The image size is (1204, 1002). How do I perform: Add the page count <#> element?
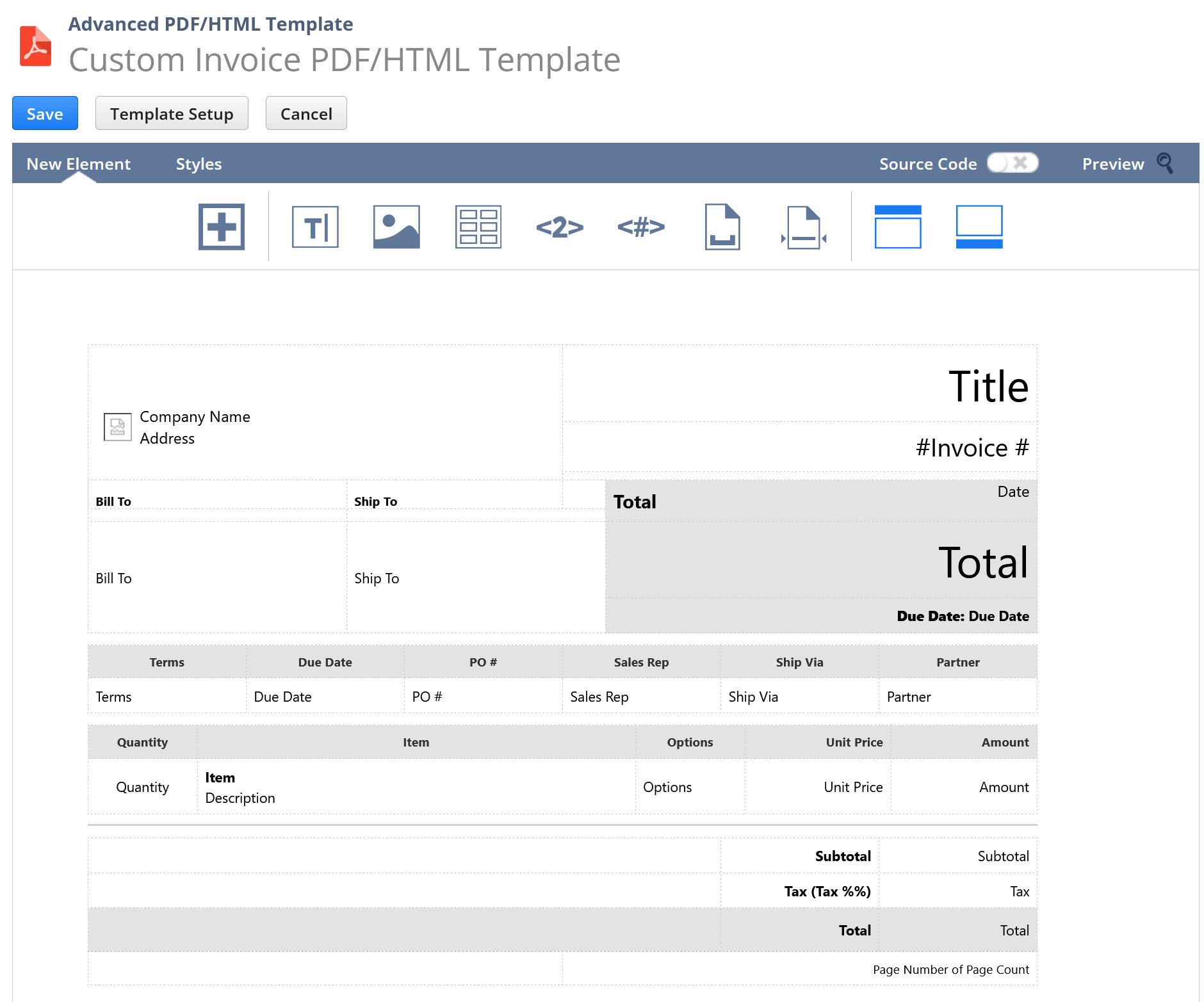tap(641, 227)
